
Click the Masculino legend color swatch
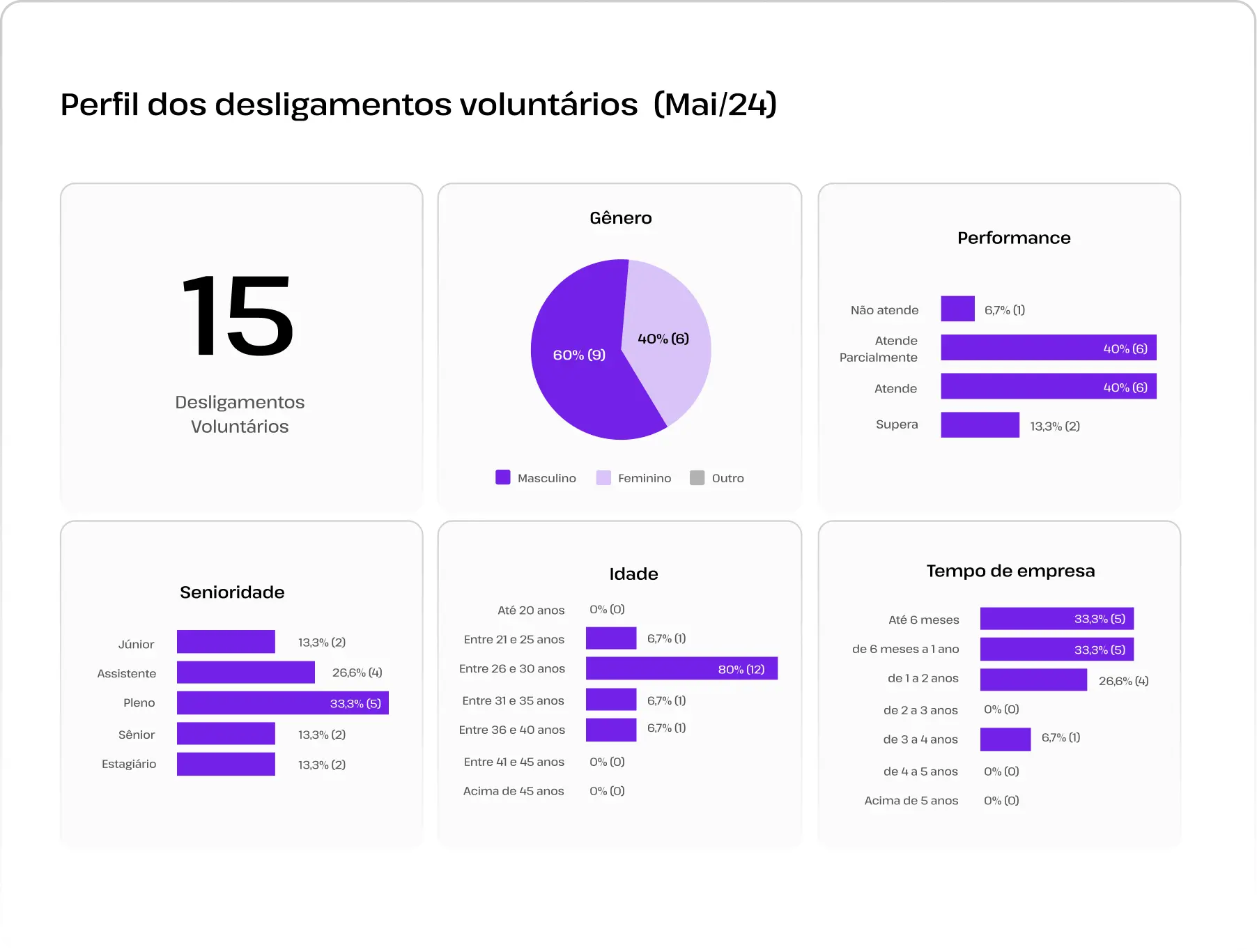502,477
